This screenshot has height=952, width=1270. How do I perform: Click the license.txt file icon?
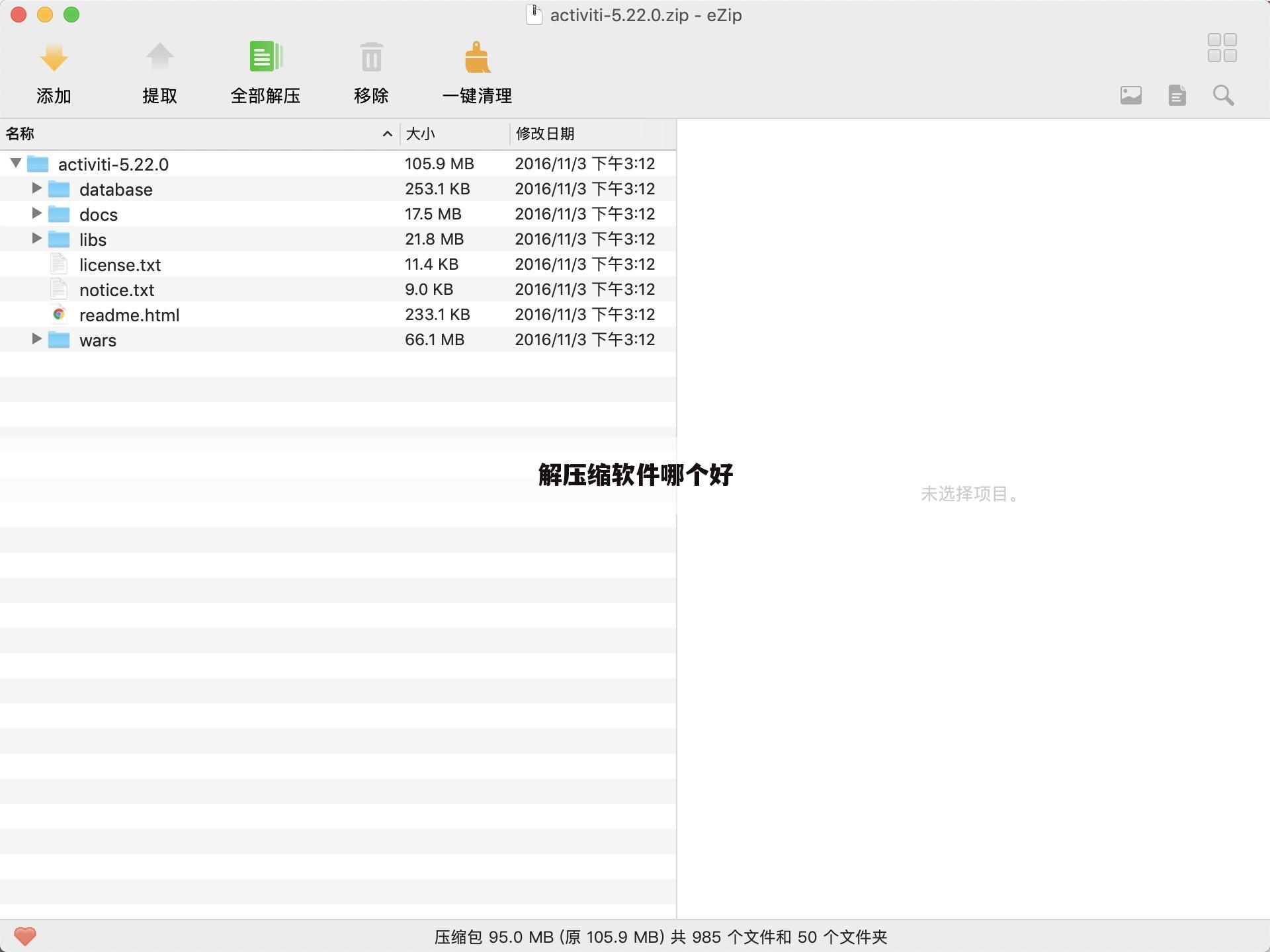59,264
